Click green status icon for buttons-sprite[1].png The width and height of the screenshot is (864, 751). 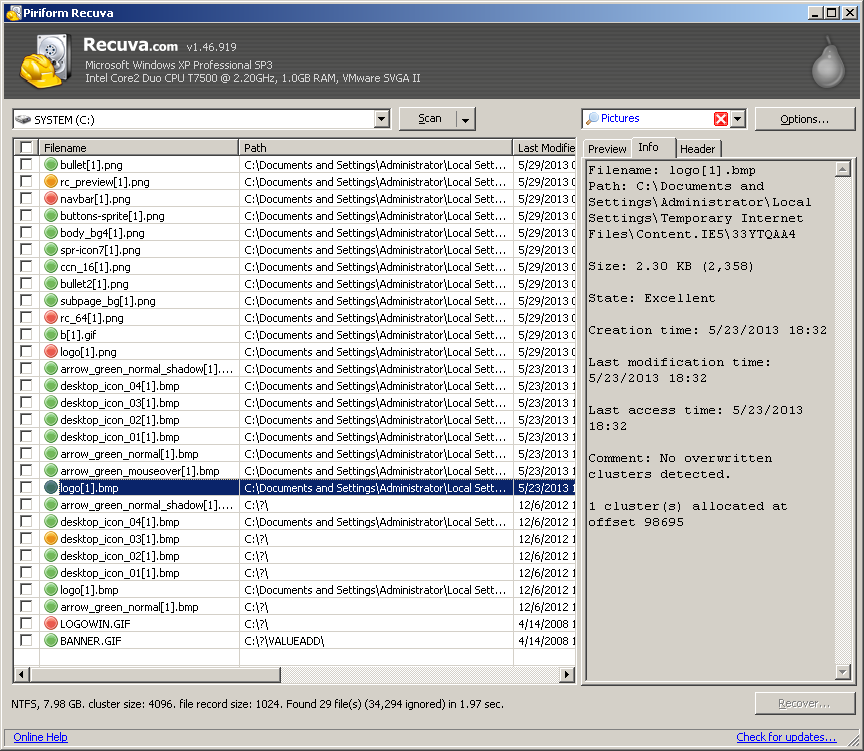point(51,215)
